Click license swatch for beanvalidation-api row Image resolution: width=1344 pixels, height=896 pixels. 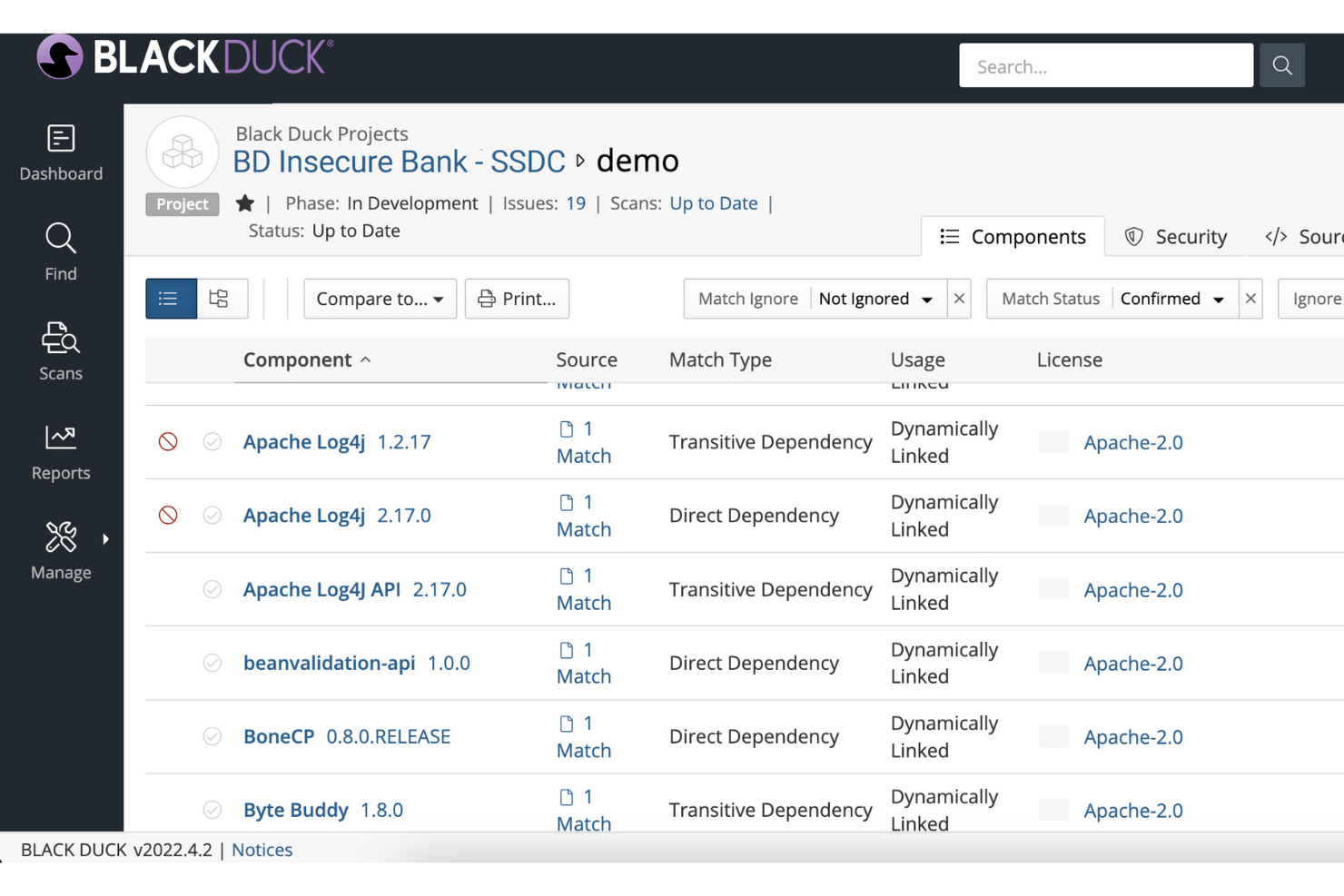pyautogui.click(x=1053, y=663)
